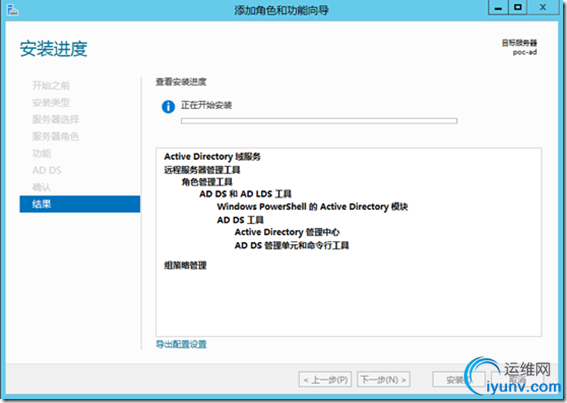This screenshot has height=403, width=567.
Task: Click the target server name poc-ad
Action: (525, 52)
